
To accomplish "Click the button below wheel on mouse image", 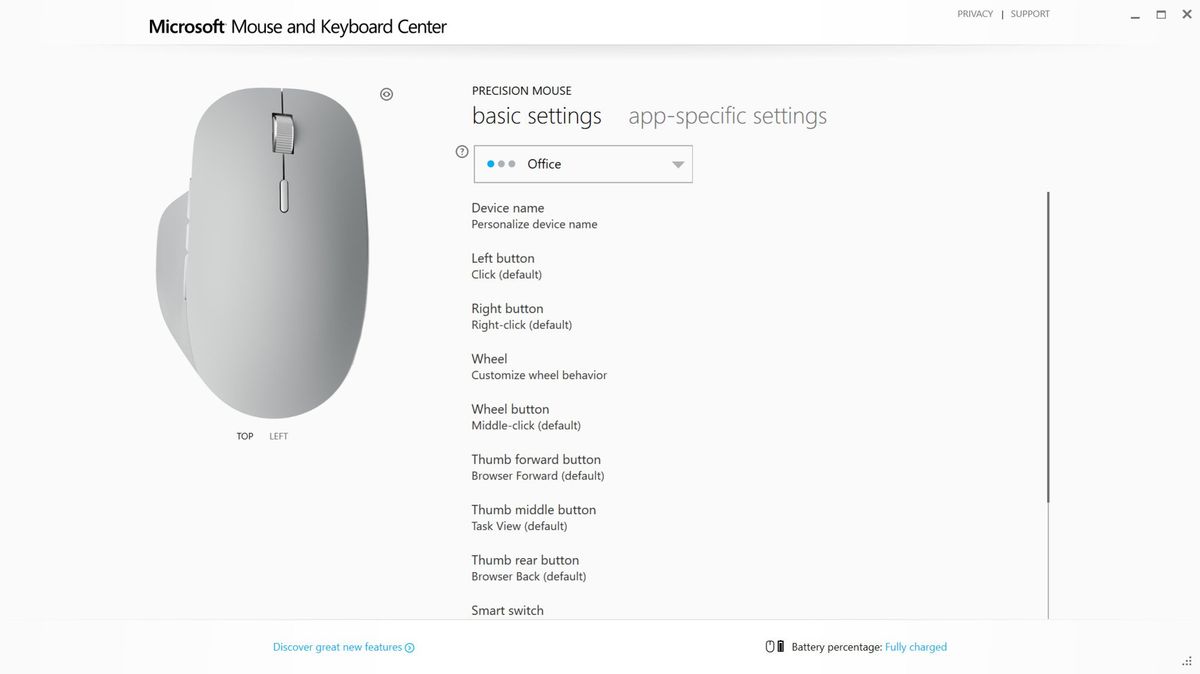I will tap(283, 195).
